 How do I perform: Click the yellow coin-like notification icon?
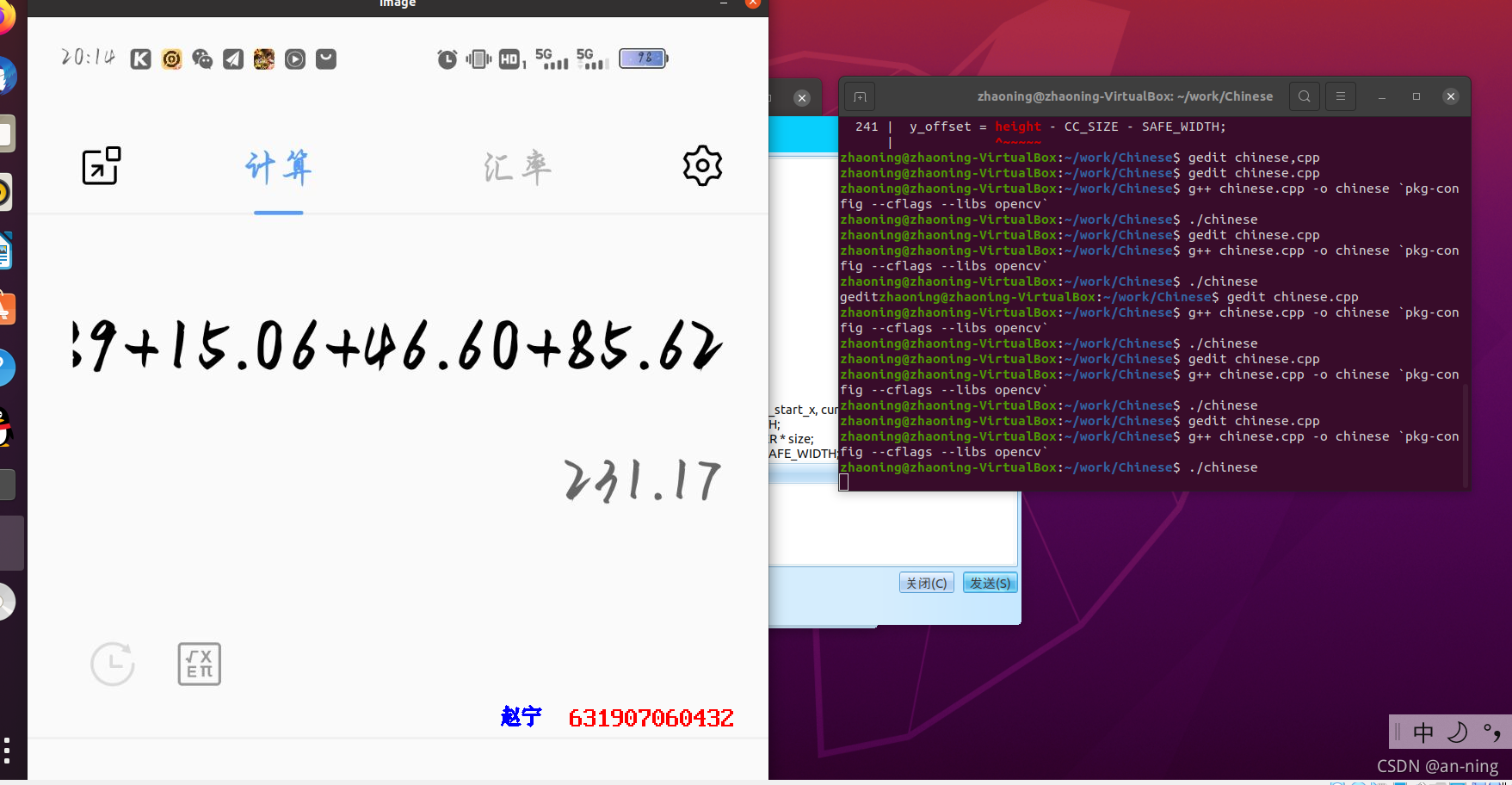[x=172, y=59]
